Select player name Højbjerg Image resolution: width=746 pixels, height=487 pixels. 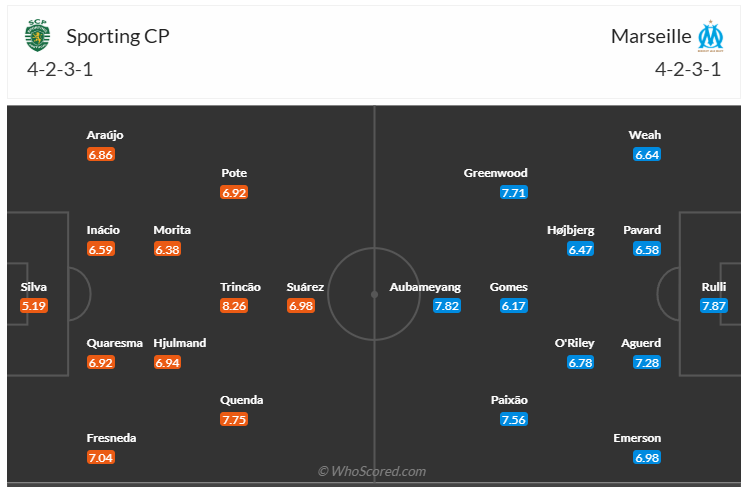click(x=571, y=230)
